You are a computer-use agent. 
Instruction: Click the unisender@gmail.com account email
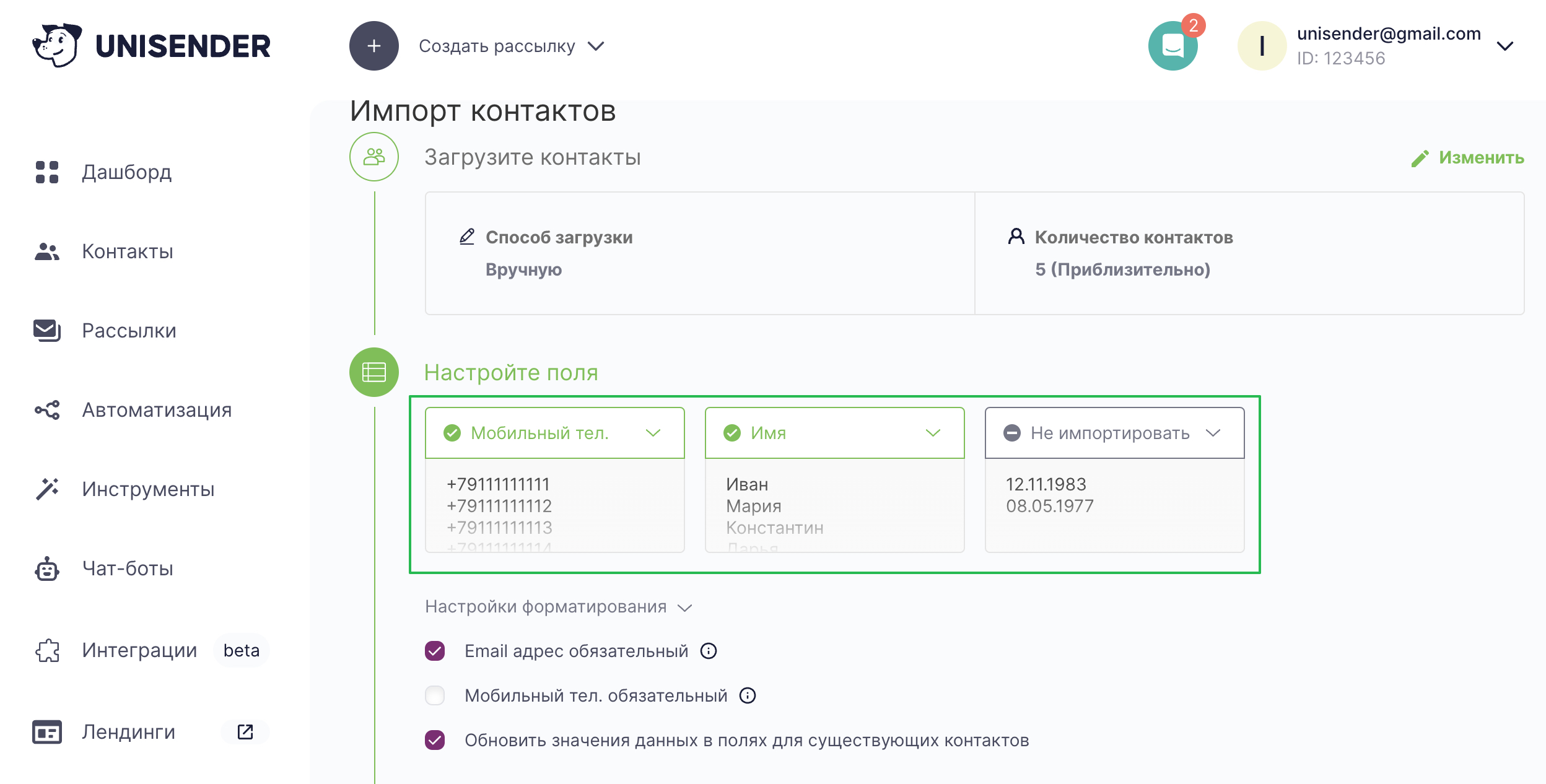click(1389, 33)
